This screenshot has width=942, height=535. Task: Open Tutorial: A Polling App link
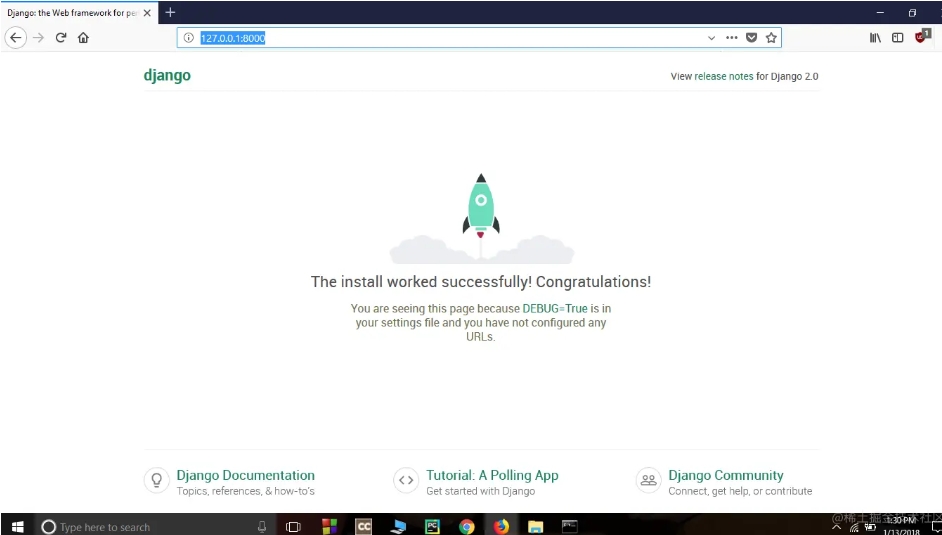coord(492,475)
